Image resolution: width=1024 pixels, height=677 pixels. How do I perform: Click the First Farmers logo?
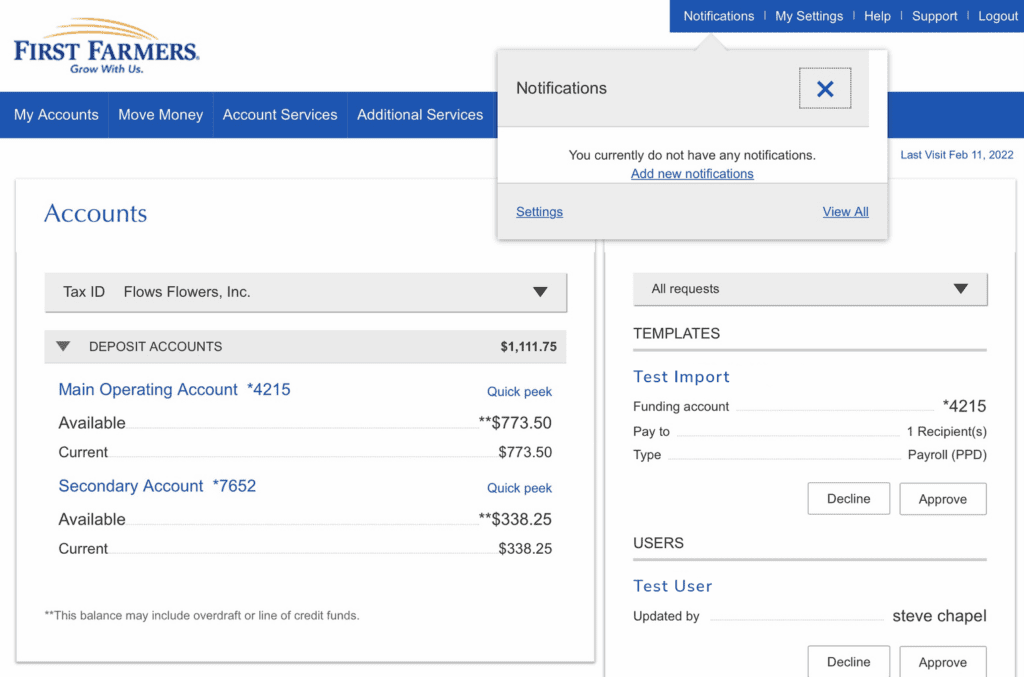click(106, 46)
